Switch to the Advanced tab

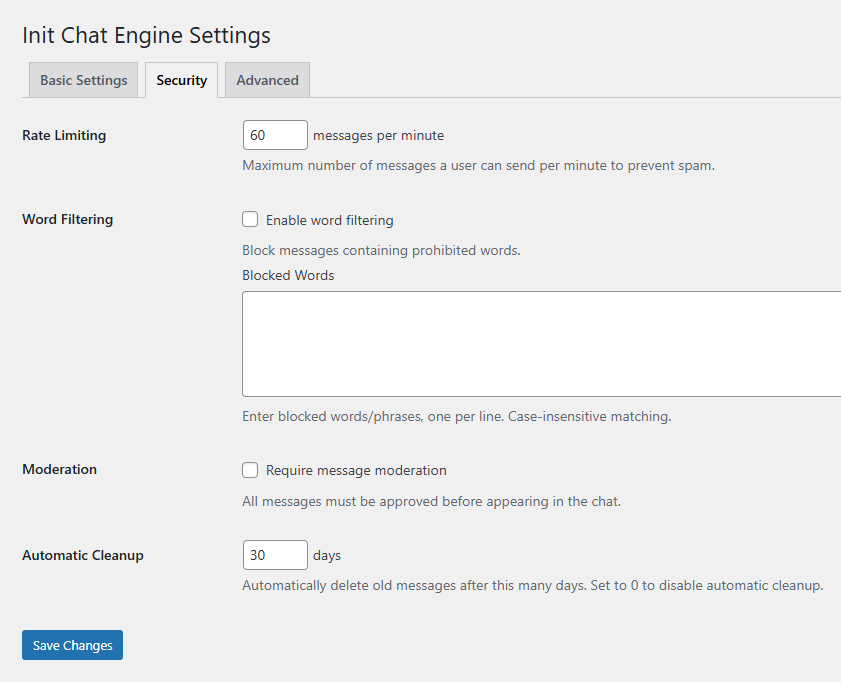tap(267, 80)
